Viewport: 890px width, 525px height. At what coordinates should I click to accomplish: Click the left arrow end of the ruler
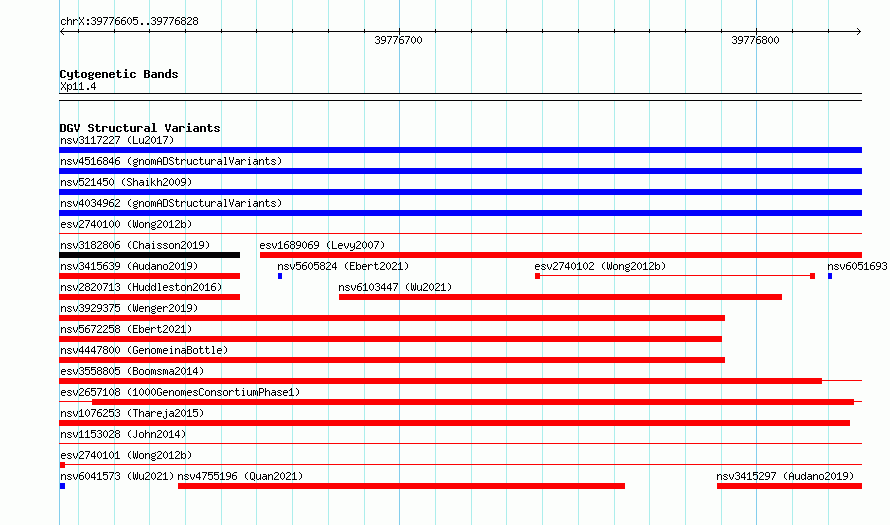coord(62,31)
